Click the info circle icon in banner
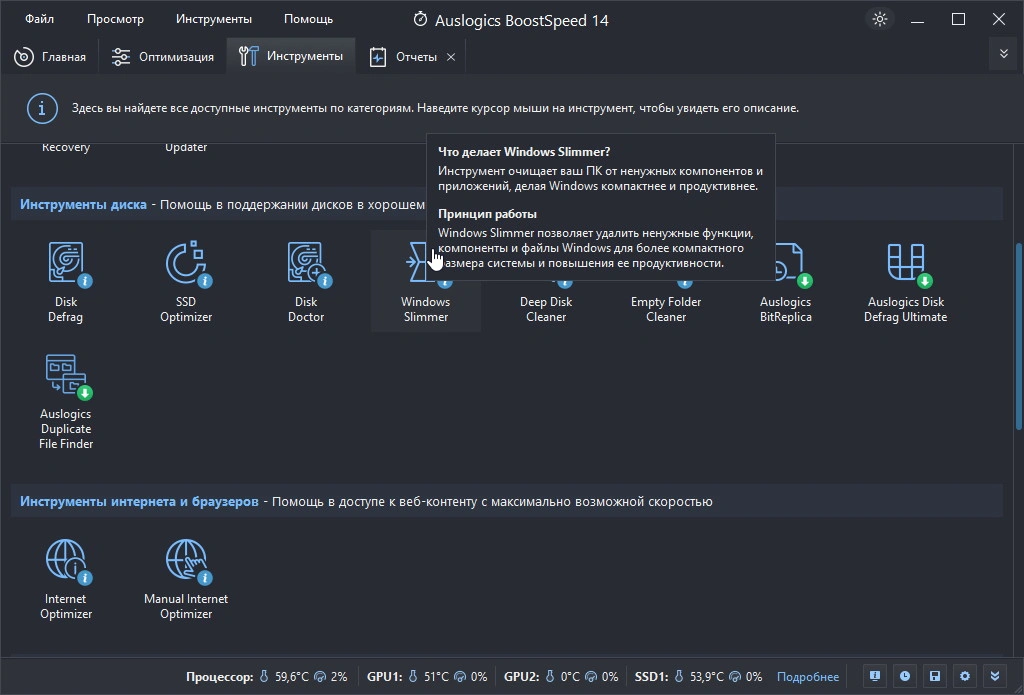The width and height of the screenshot is (1024, 695). [x=42, y=108]
